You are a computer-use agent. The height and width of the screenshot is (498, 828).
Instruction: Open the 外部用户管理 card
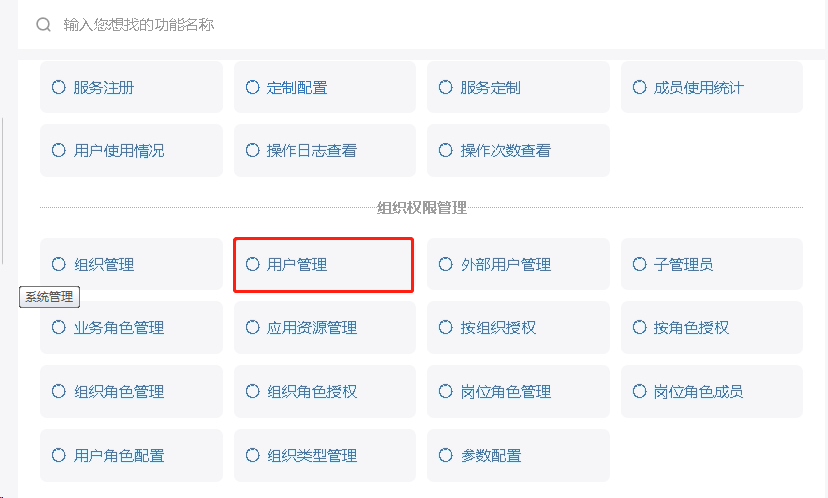click(518, 264)
